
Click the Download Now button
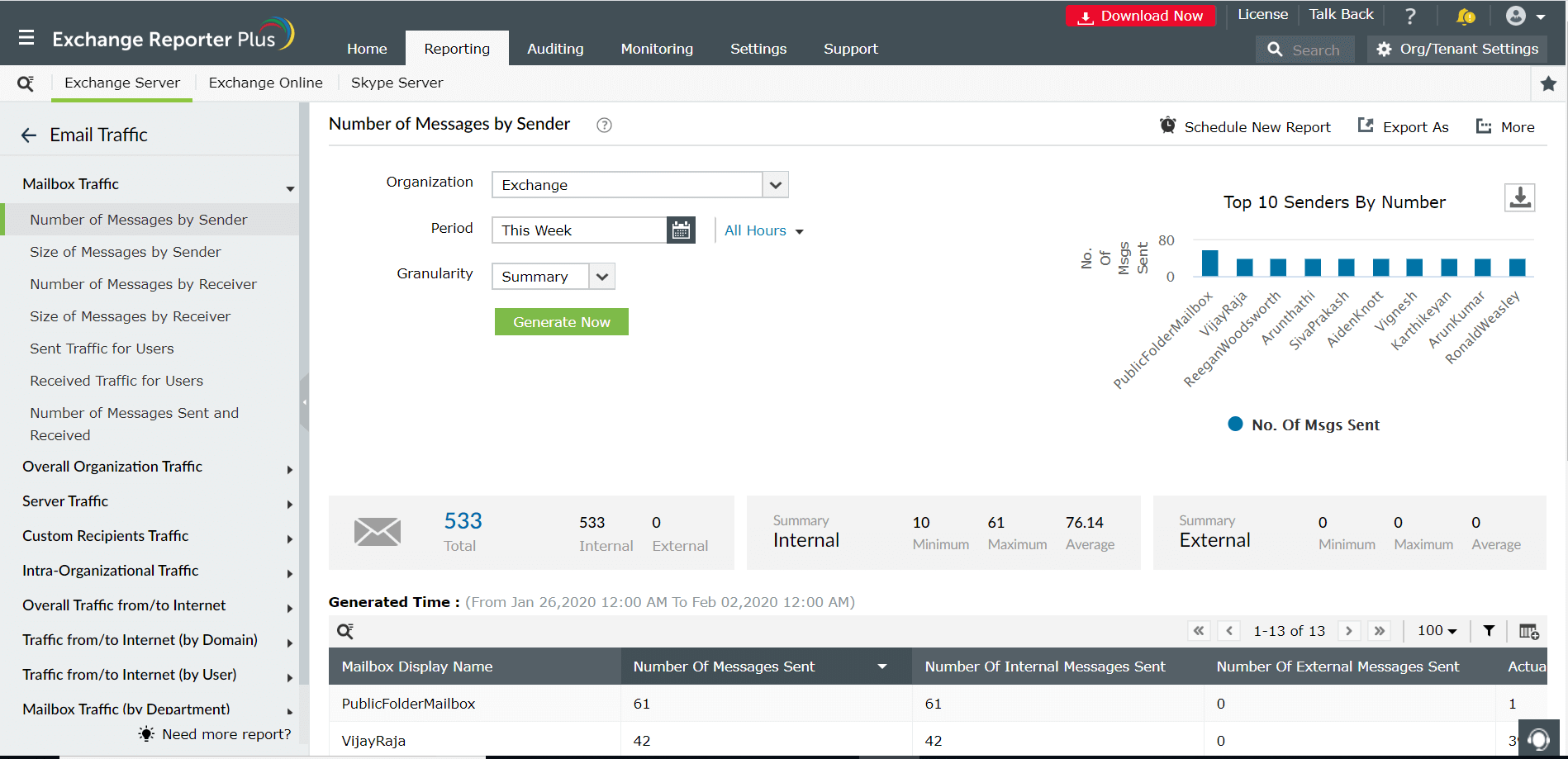tap(1140, 16)
